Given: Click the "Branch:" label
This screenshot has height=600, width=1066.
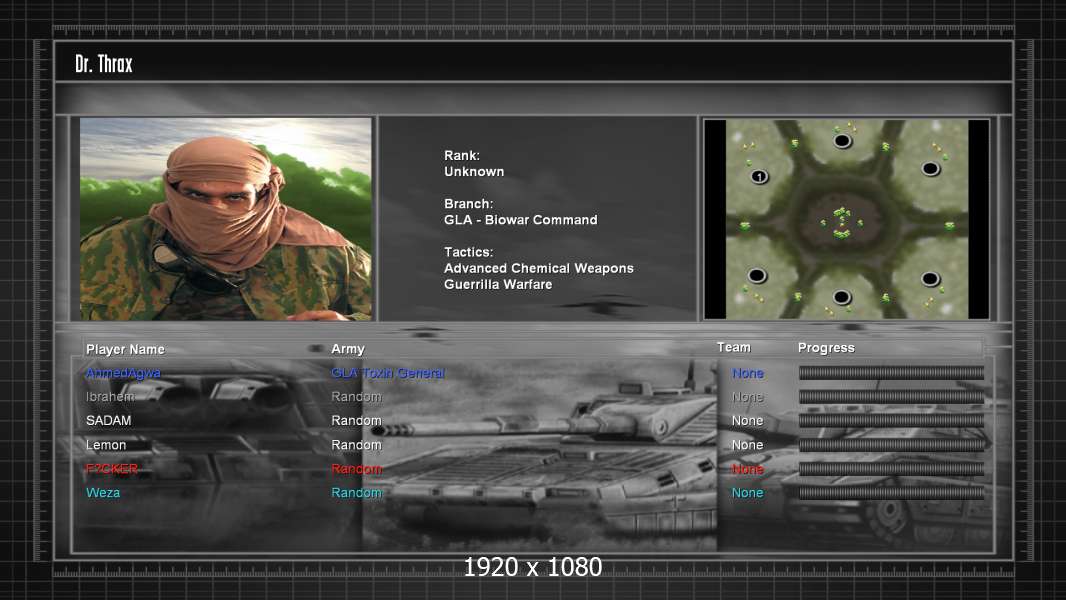Looking at the screenshot, I should tap(468, 204).
